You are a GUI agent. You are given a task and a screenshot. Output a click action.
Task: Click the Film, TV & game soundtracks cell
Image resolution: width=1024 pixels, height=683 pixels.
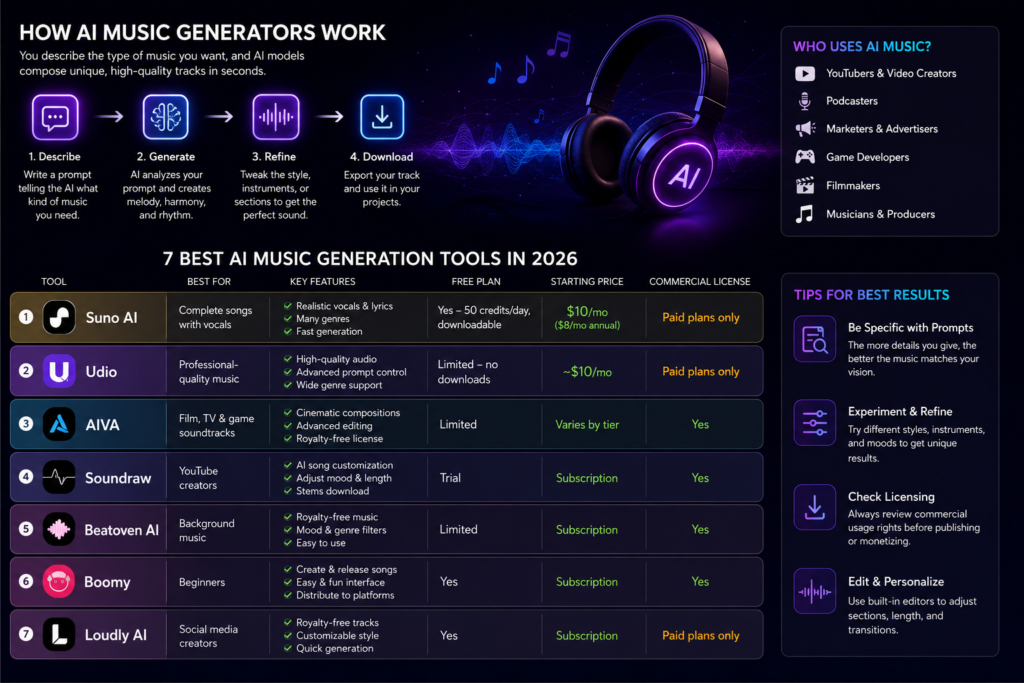point(216,425)
